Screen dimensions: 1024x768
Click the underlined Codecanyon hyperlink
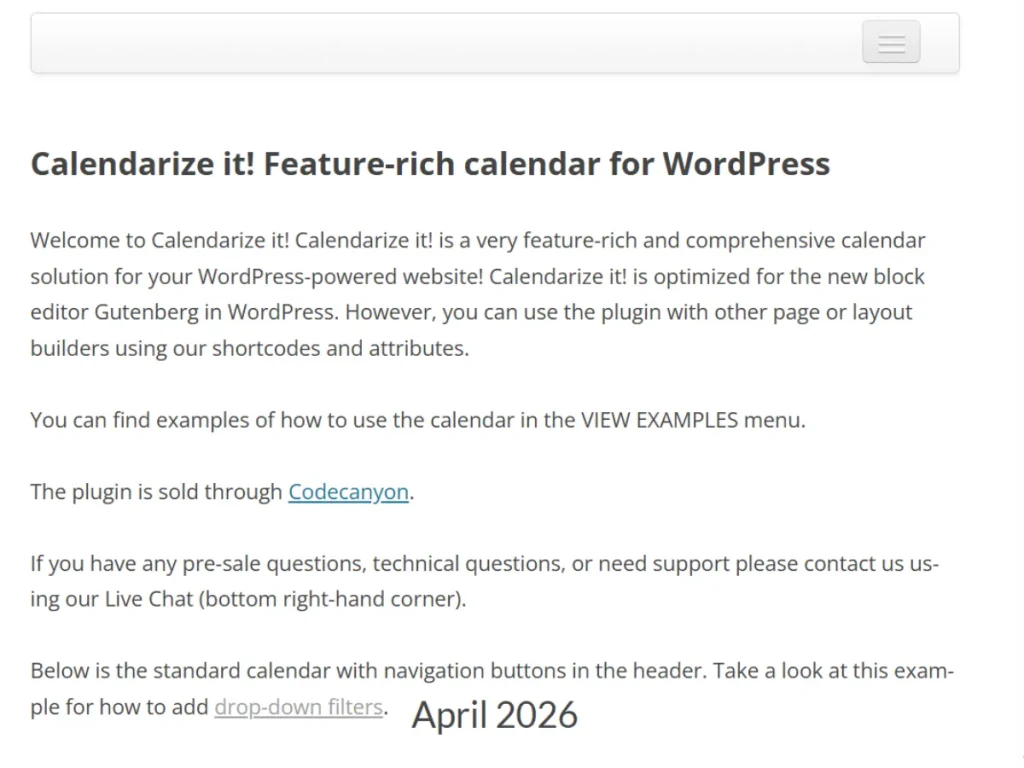[x=348, y=491]
